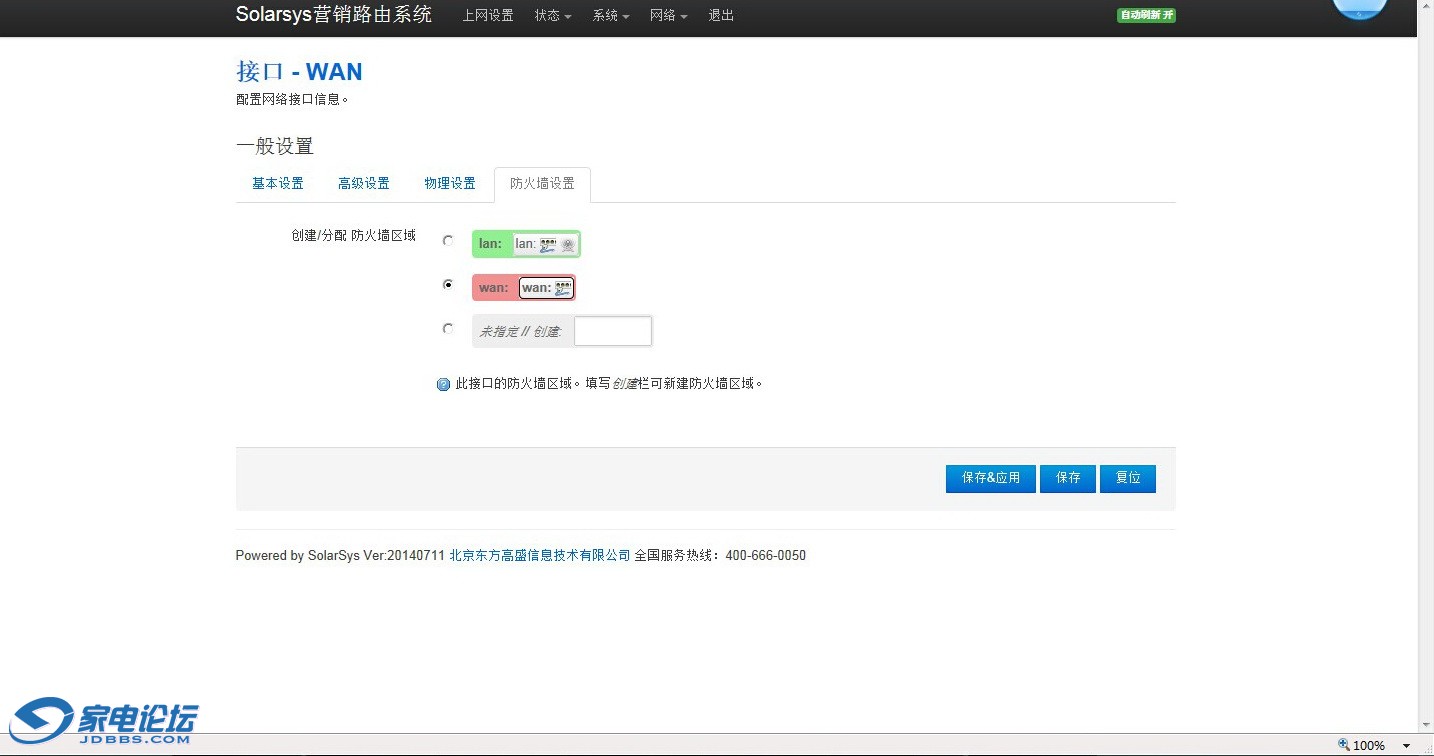Click the blue help question mark icon
Image resolution: width=1434 pixels, height=756 pixels.
tap(444, 384)
